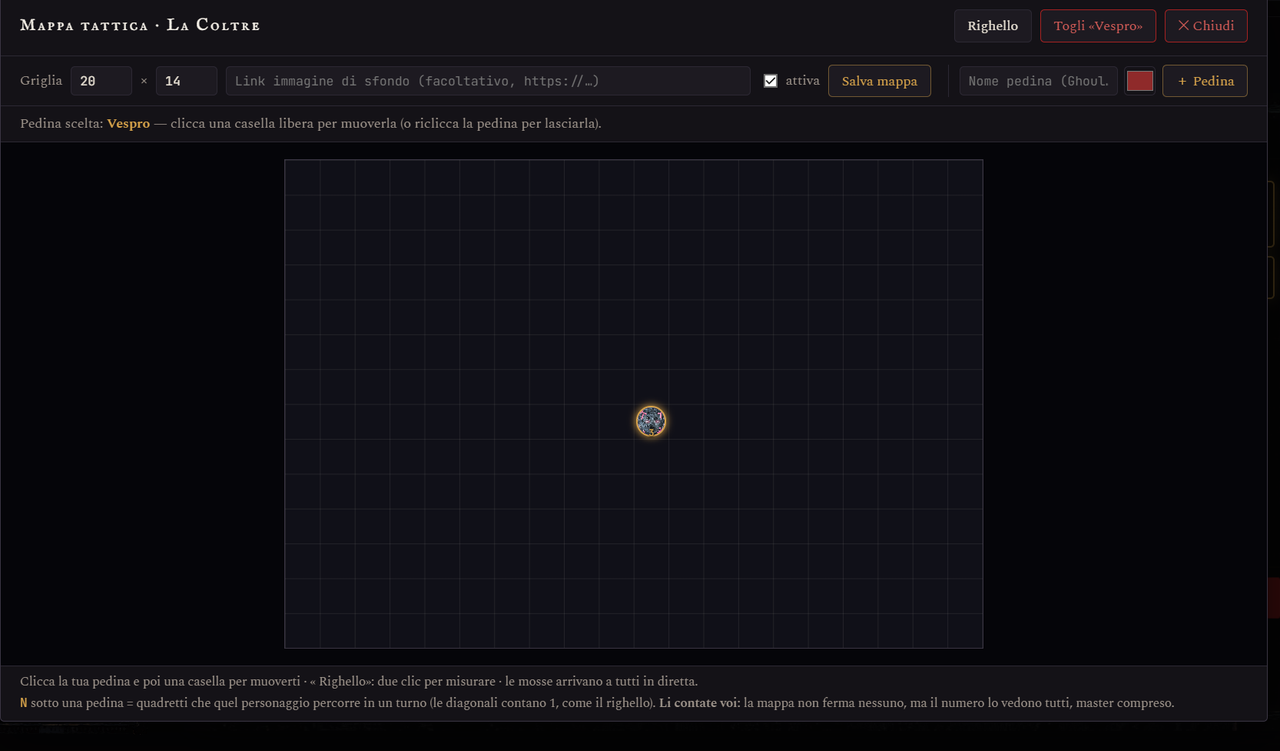The width and height of the screenshot is (1280, 751).
Task: Focus the grid width field showing 20
Action: pyautogui.click(x=101, y=81)
